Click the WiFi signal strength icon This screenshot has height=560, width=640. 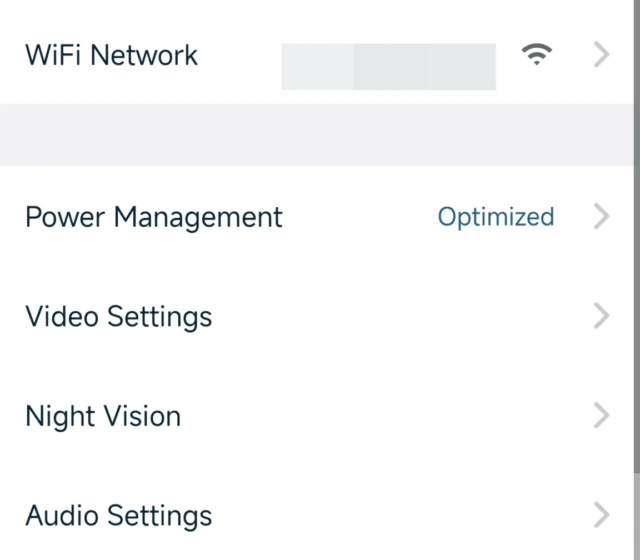tap(538, 56)
